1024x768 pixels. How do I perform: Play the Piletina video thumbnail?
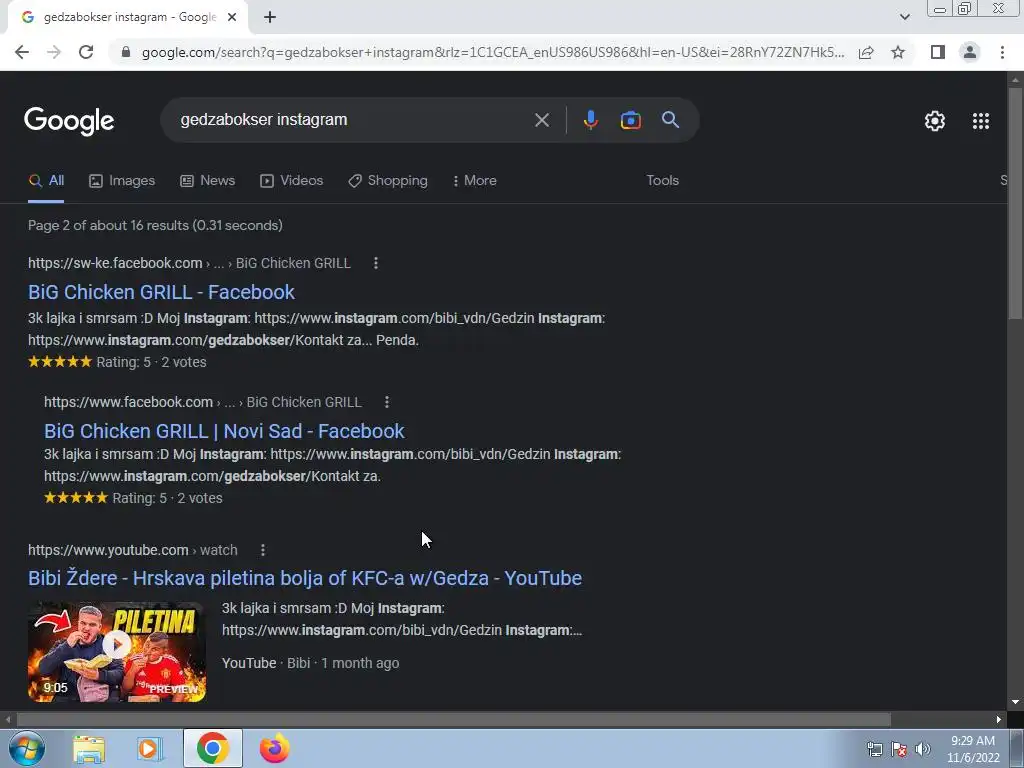coord(117,652)
